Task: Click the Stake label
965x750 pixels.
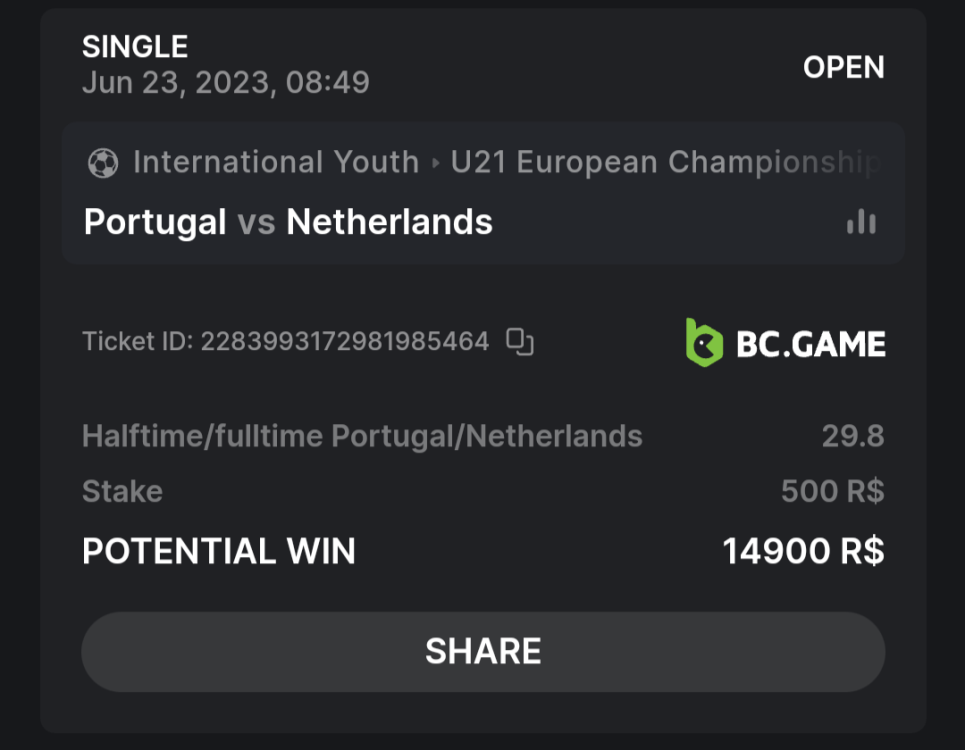Action: 122,491
